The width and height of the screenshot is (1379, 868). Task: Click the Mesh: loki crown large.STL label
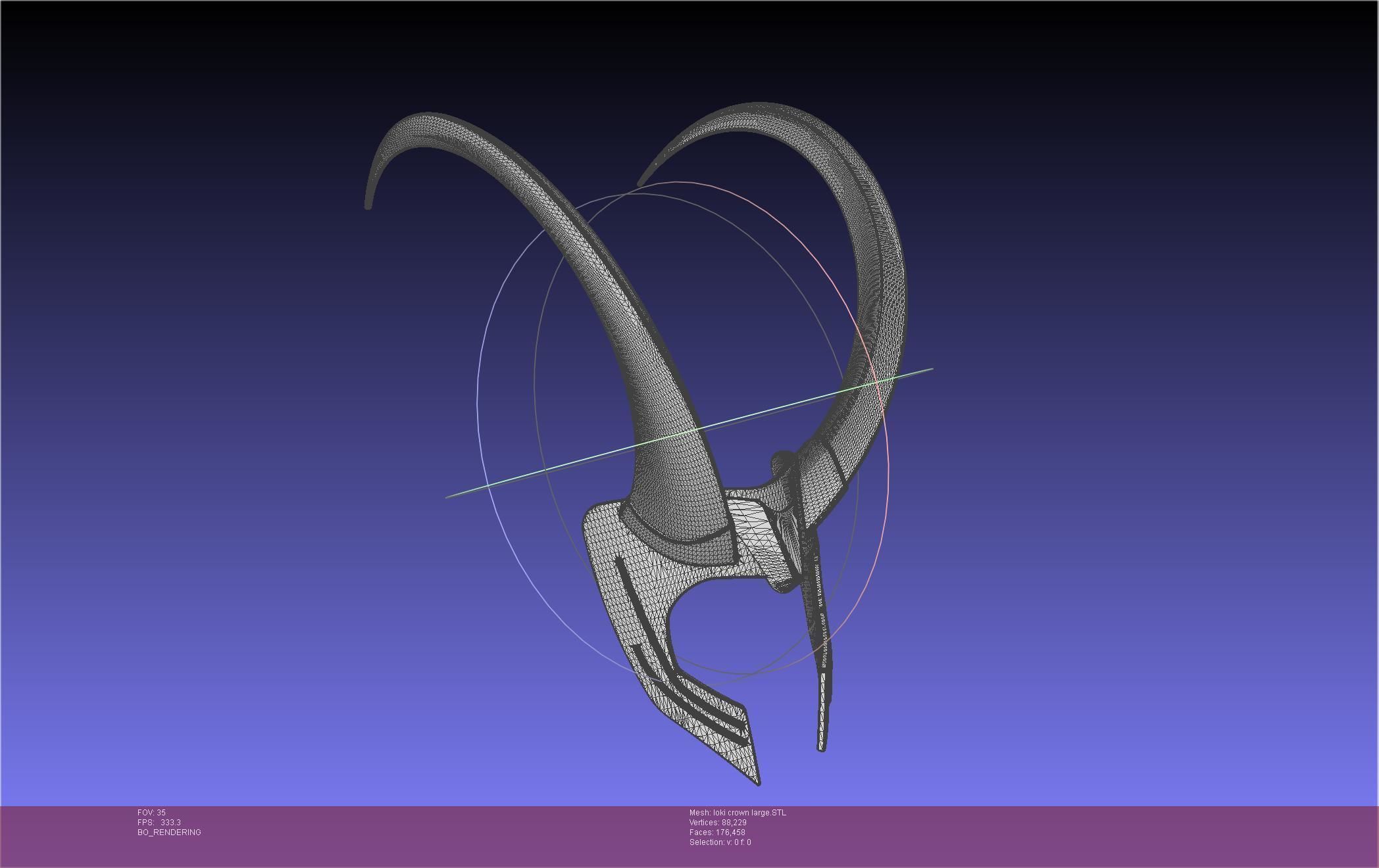pos(738,813)
